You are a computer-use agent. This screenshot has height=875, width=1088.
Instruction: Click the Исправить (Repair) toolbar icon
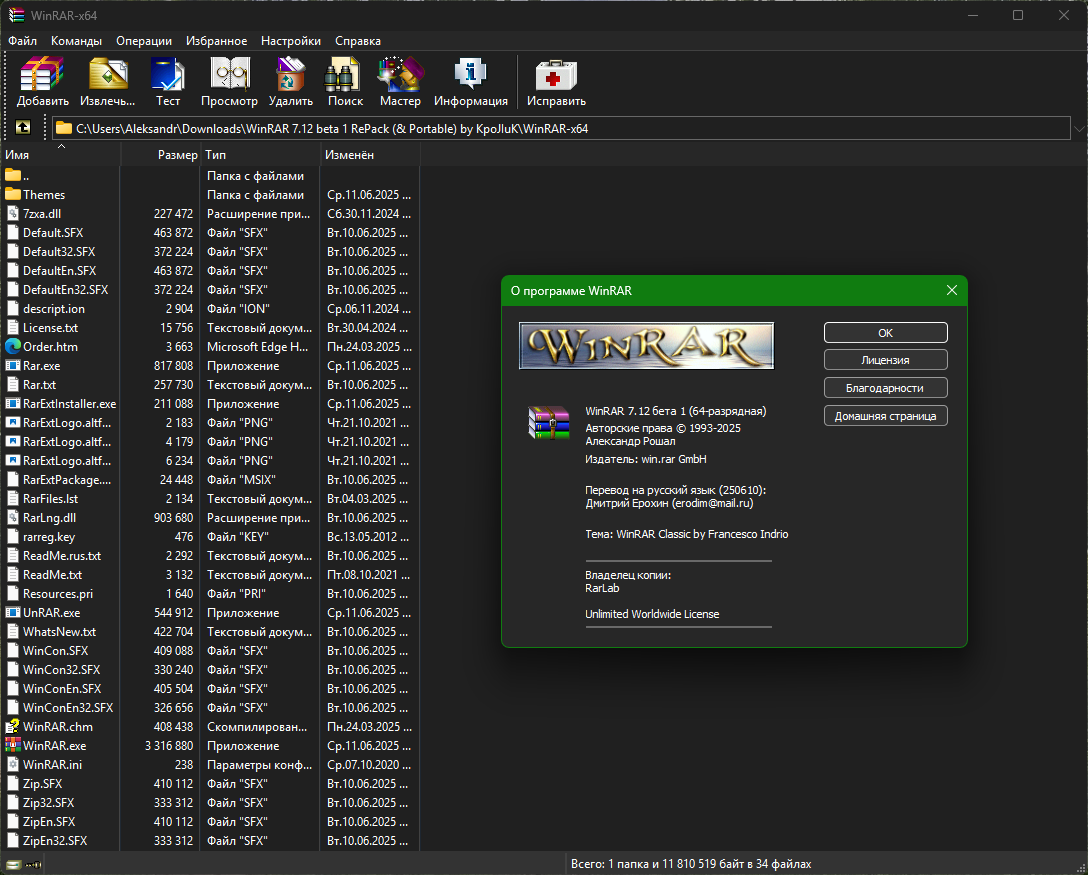[x=556, y=82]
